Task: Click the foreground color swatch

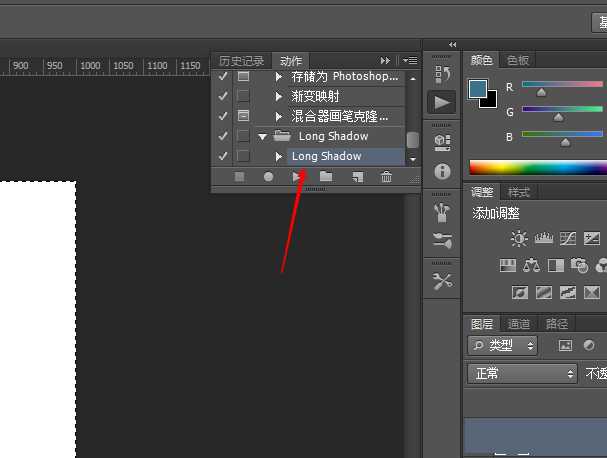Action: 479,90
